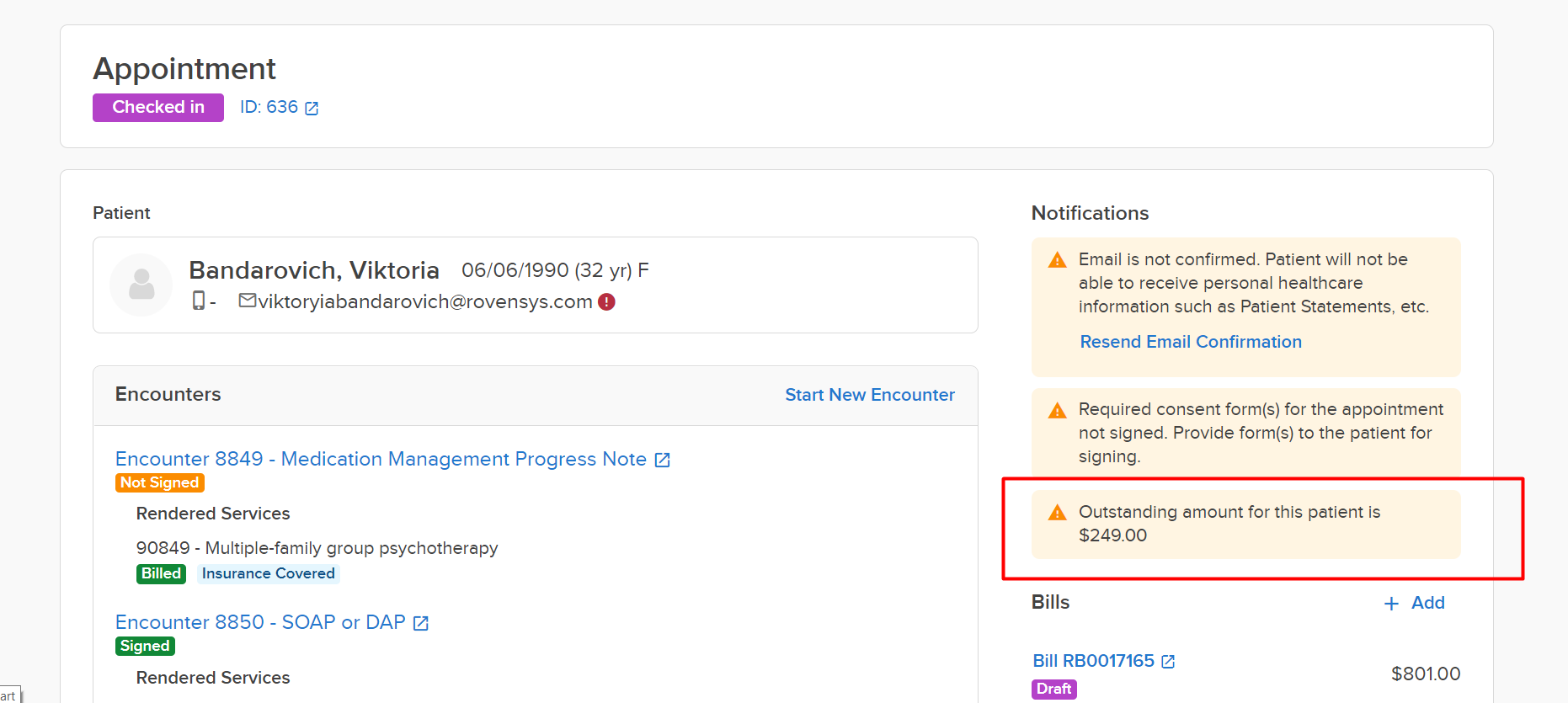The height and width of the screenshot is (703, 1568).
Task: Click the envelope icon beside patient email
Action: coord(248,301)
